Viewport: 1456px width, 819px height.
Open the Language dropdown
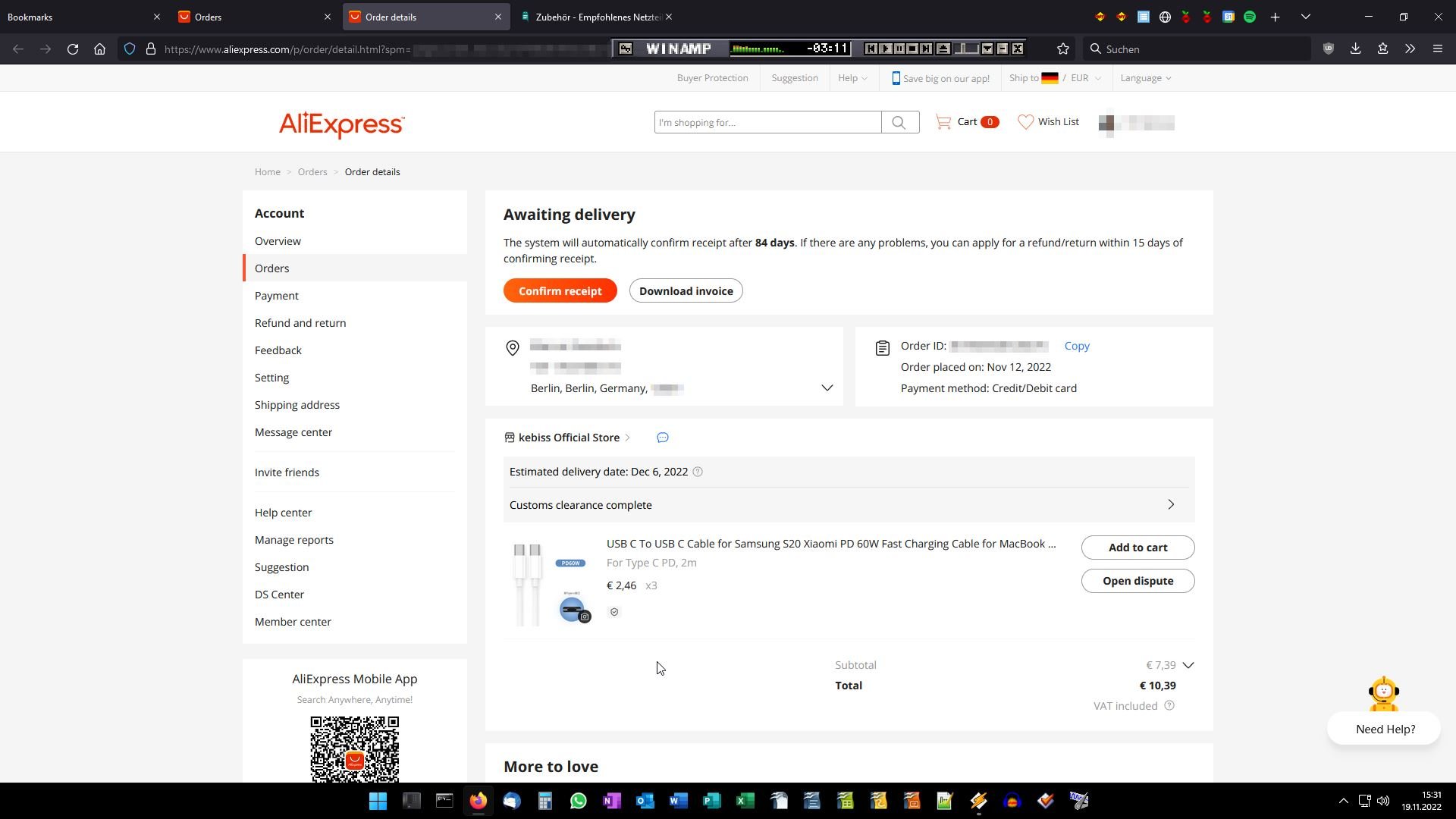point(1145,78)
